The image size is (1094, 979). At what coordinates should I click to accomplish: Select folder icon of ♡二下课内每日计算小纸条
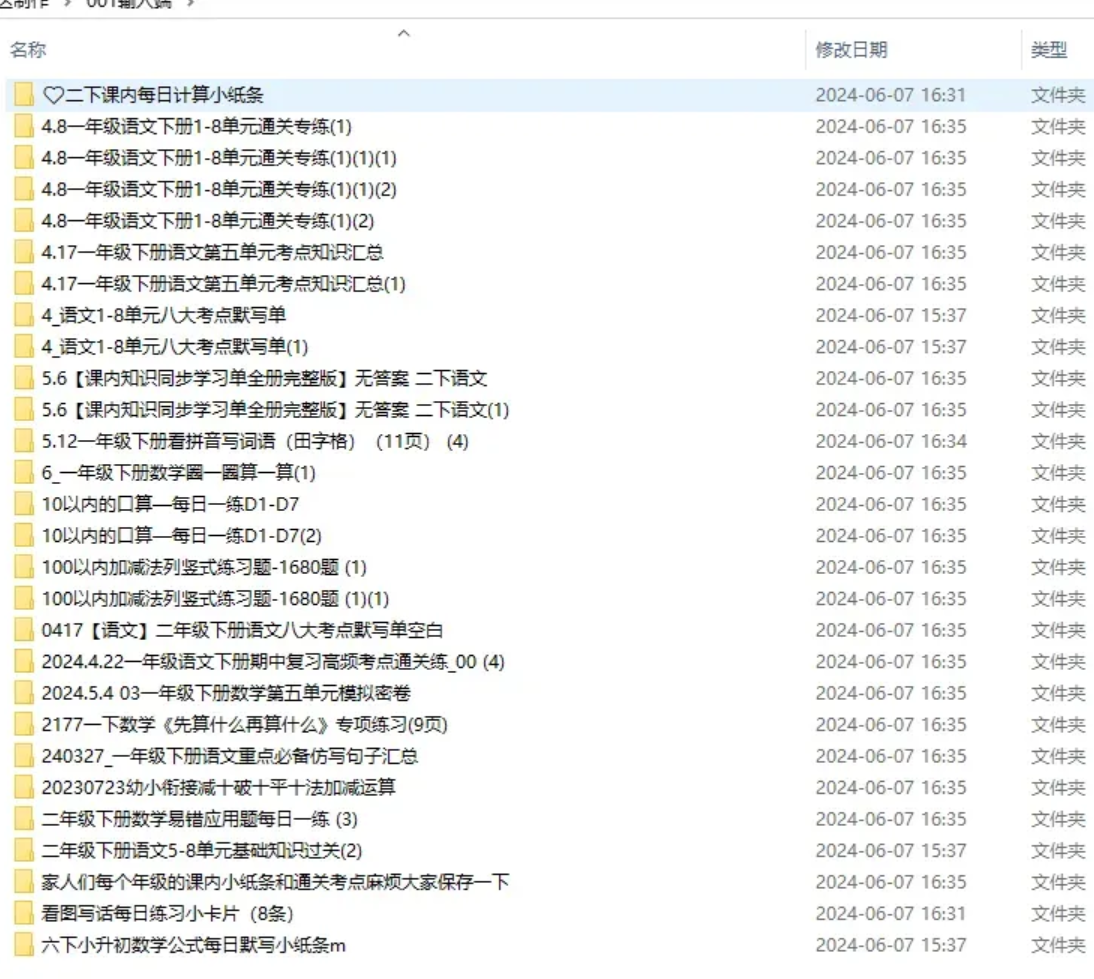tap(24, 95)
